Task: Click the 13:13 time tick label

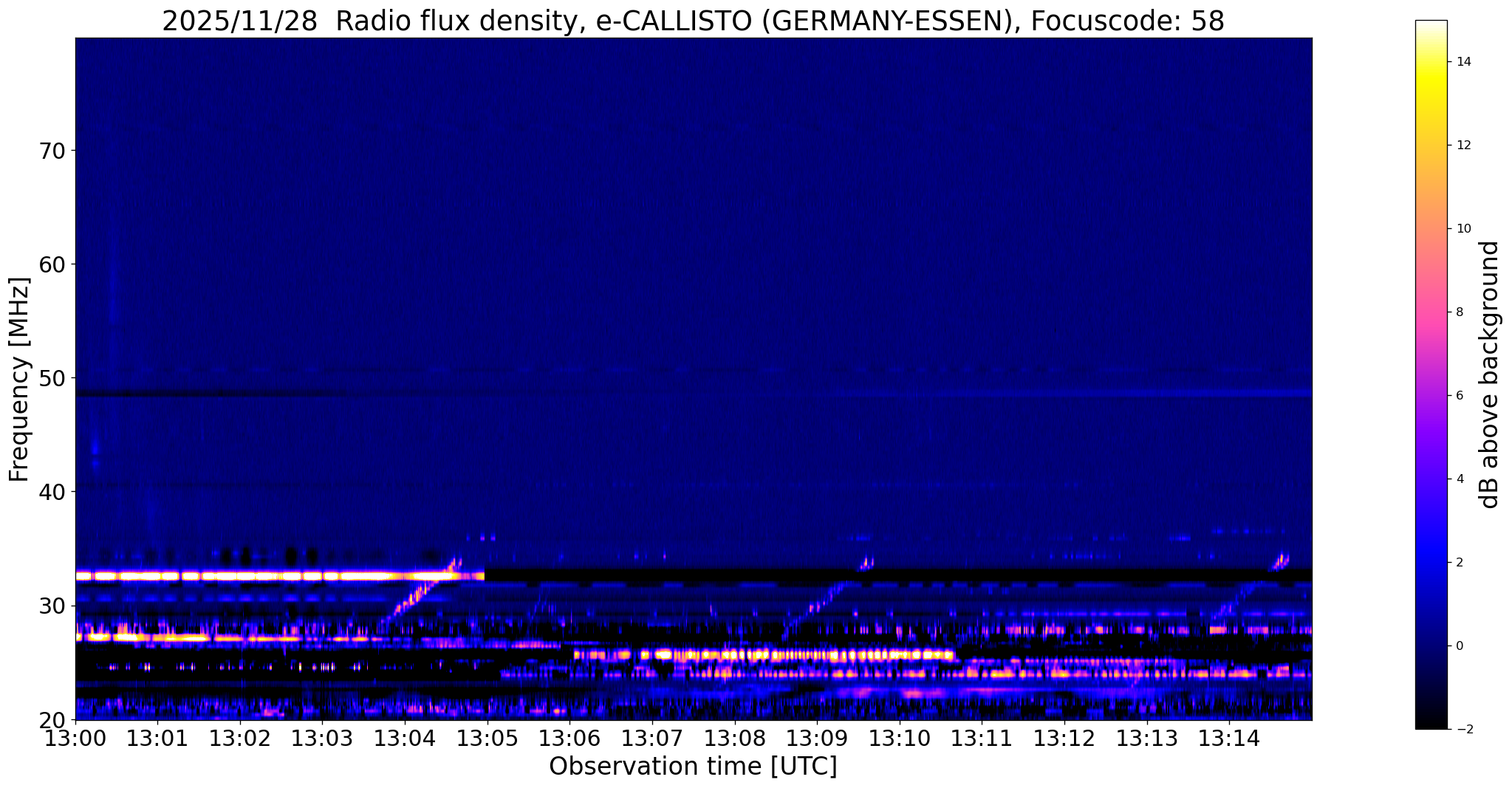Action: point(1146,738)
